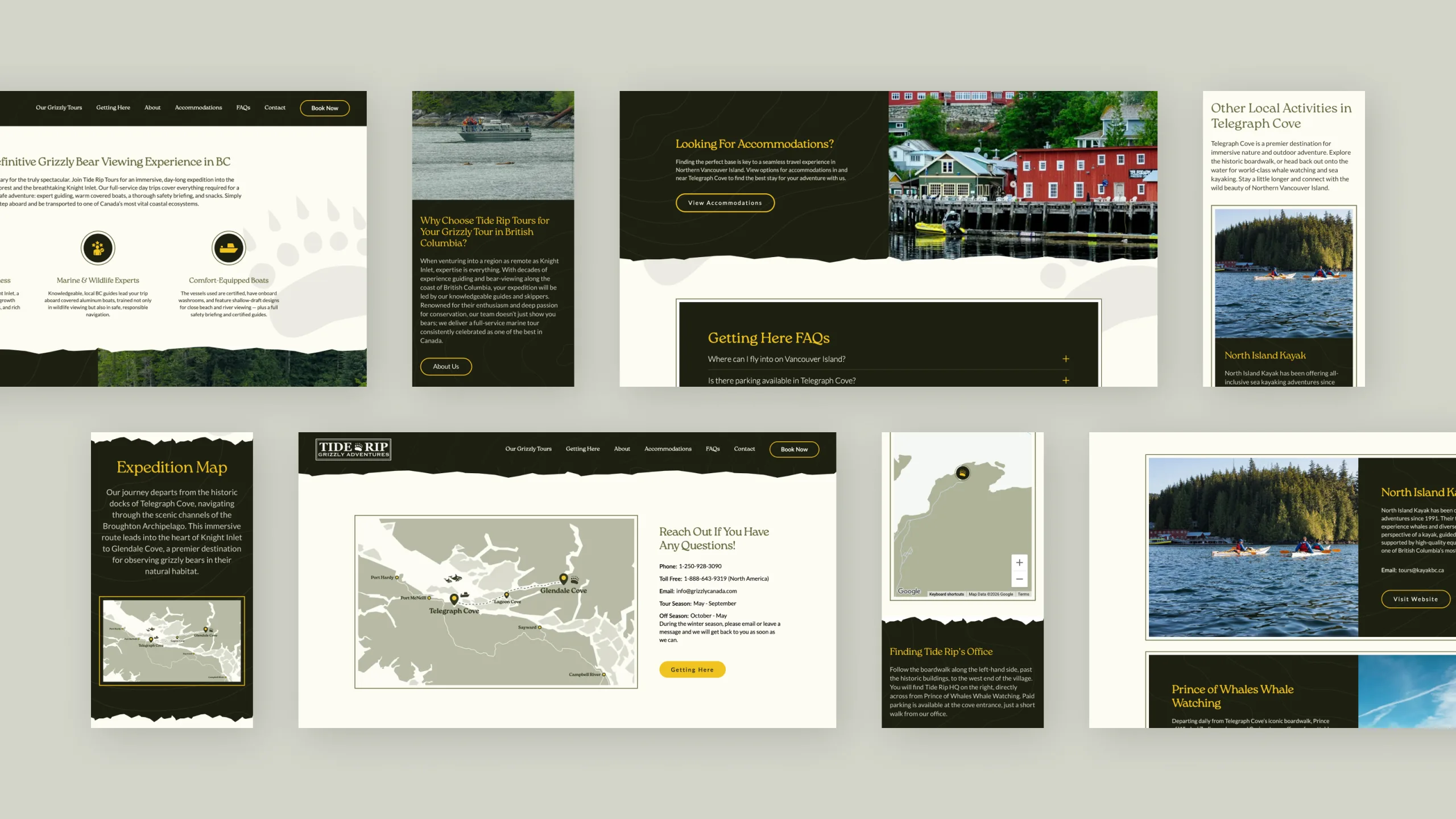Click the kayak photo above the North Island Kayak card title
Screen dimensions: 1456x819
(1284, 274)
